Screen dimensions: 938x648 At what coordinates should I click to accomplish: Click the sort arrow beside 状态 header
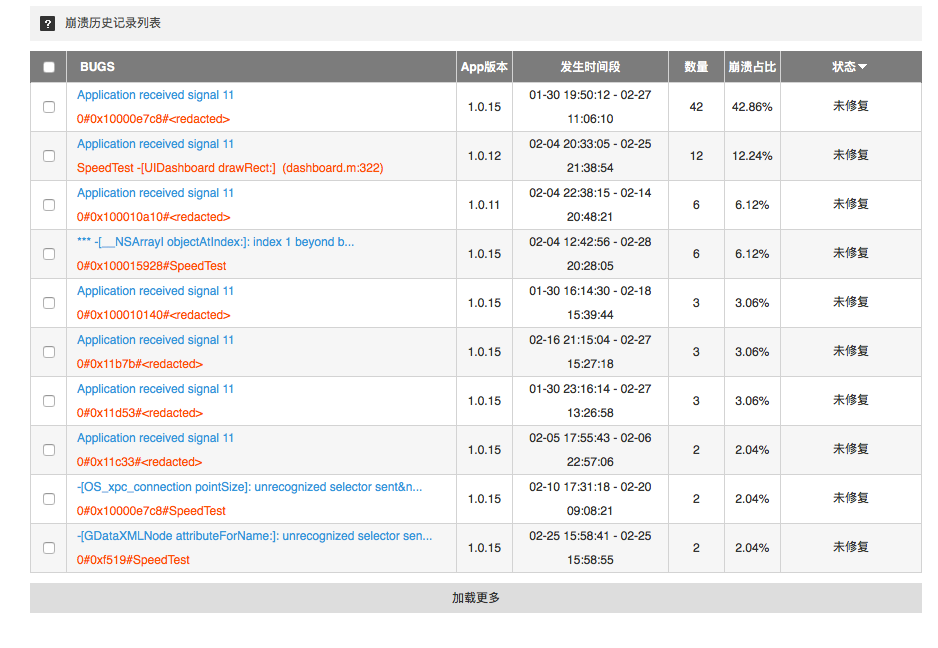pos(862,67)
